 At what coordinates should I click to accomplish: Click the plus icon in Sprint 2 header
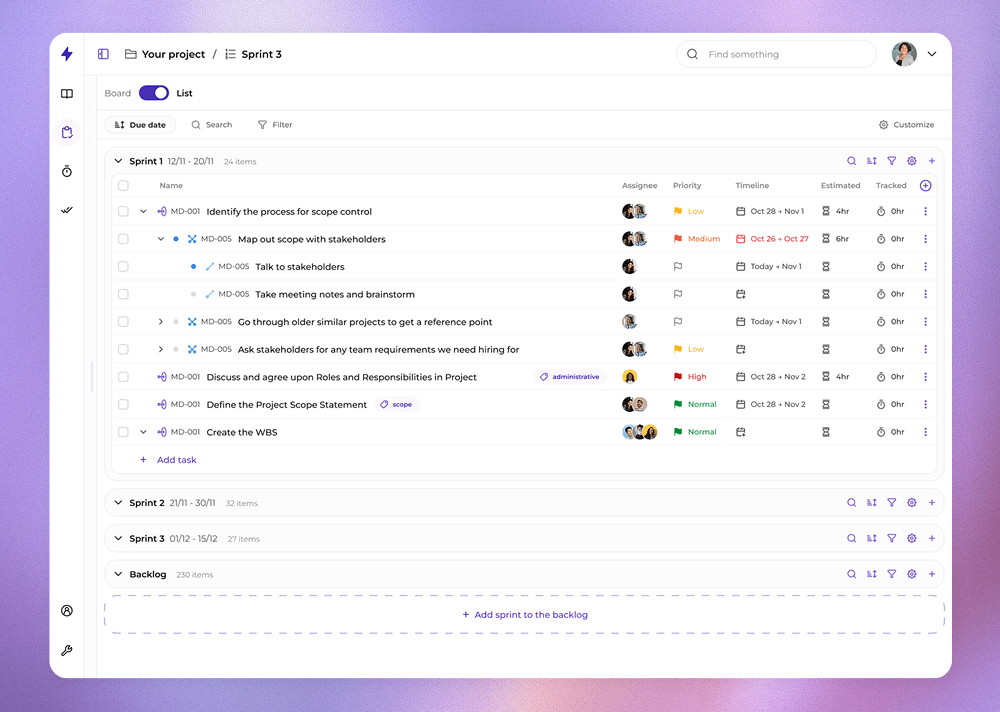pyautogui.click(x=932, y=503)
